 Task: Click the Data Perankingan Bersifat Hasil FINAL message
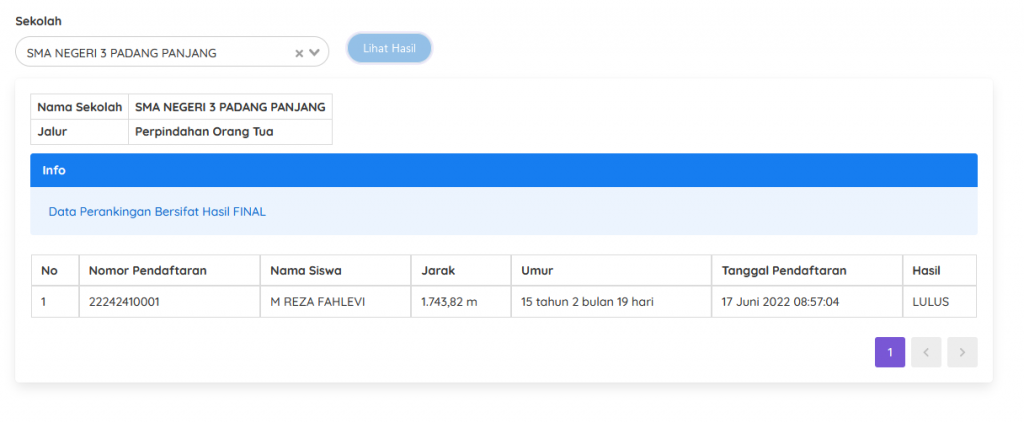[157, 212]
